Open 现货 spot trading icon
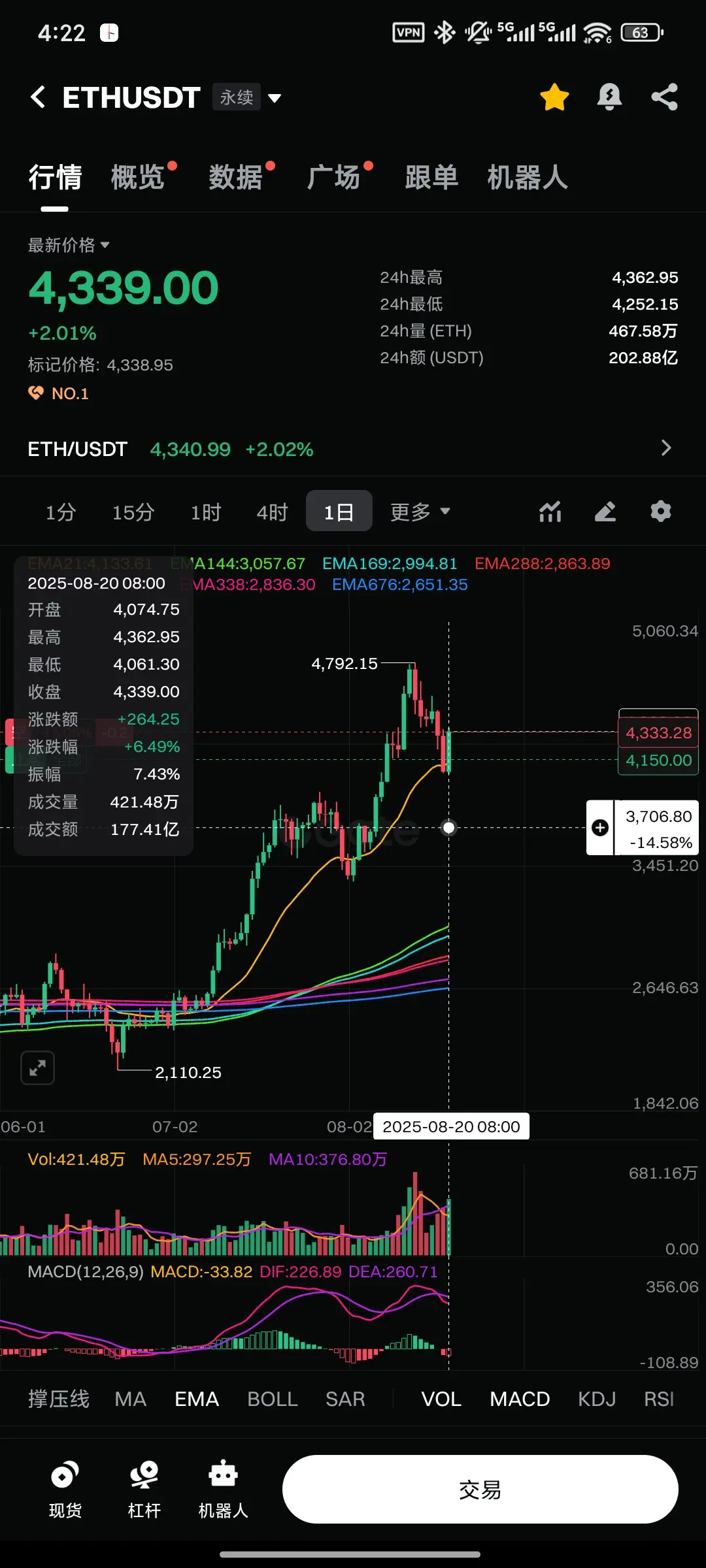 pos(65,1489)
